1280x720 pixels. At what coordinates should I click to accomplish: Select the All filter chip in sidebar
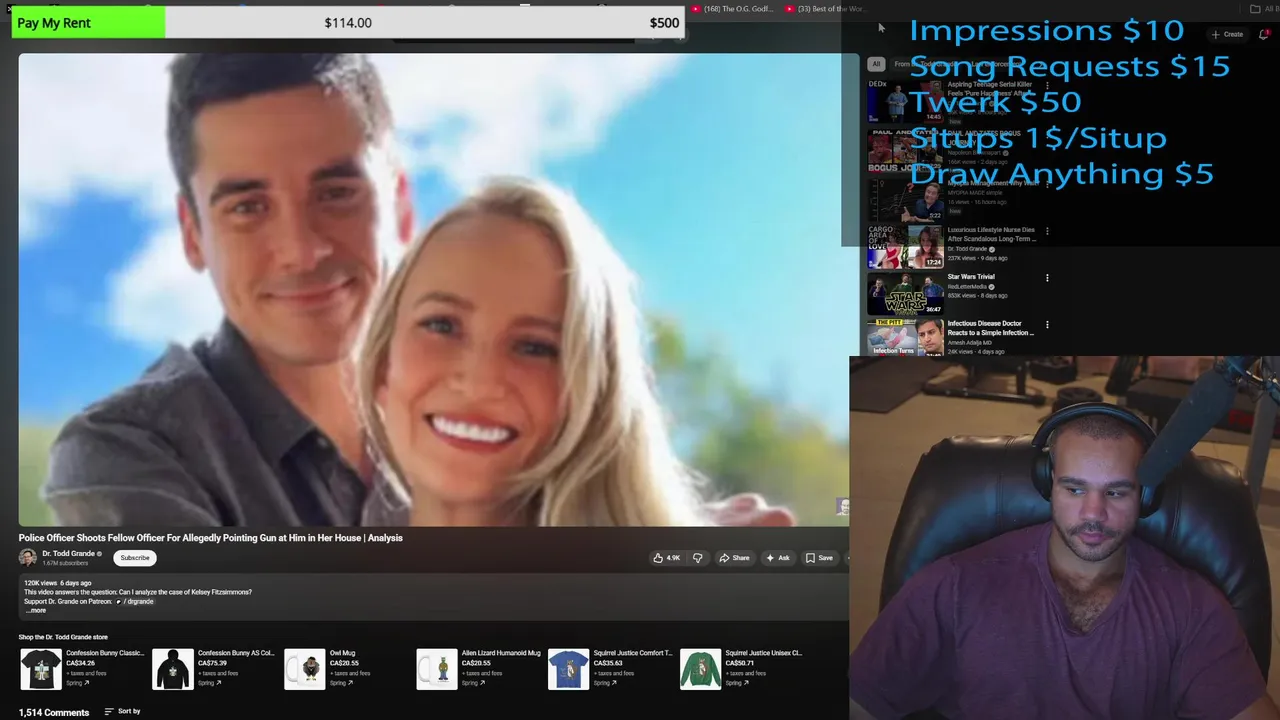(876, 64)
